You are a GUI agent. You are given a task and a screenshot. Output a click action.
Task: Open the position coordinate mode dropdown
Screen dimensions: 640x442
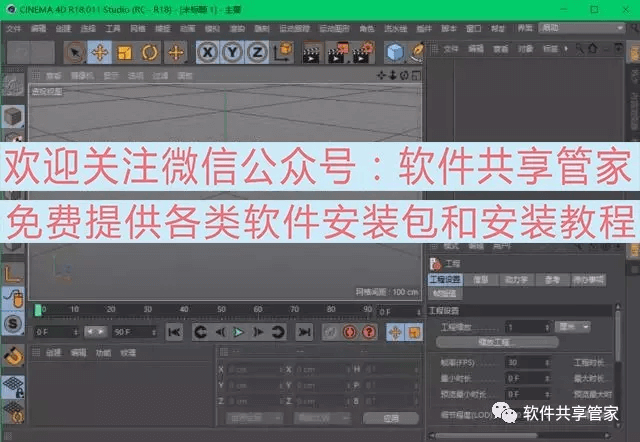click(x=254, y=418)
